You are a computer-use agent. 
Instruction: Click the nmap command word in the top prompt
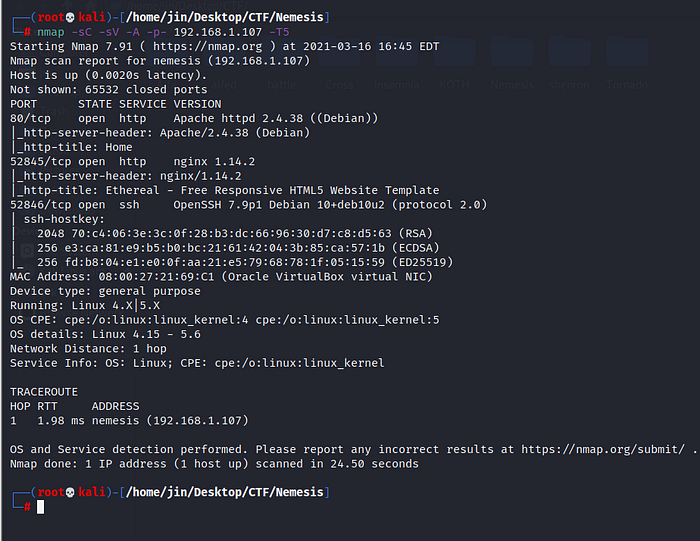point(49,33)
